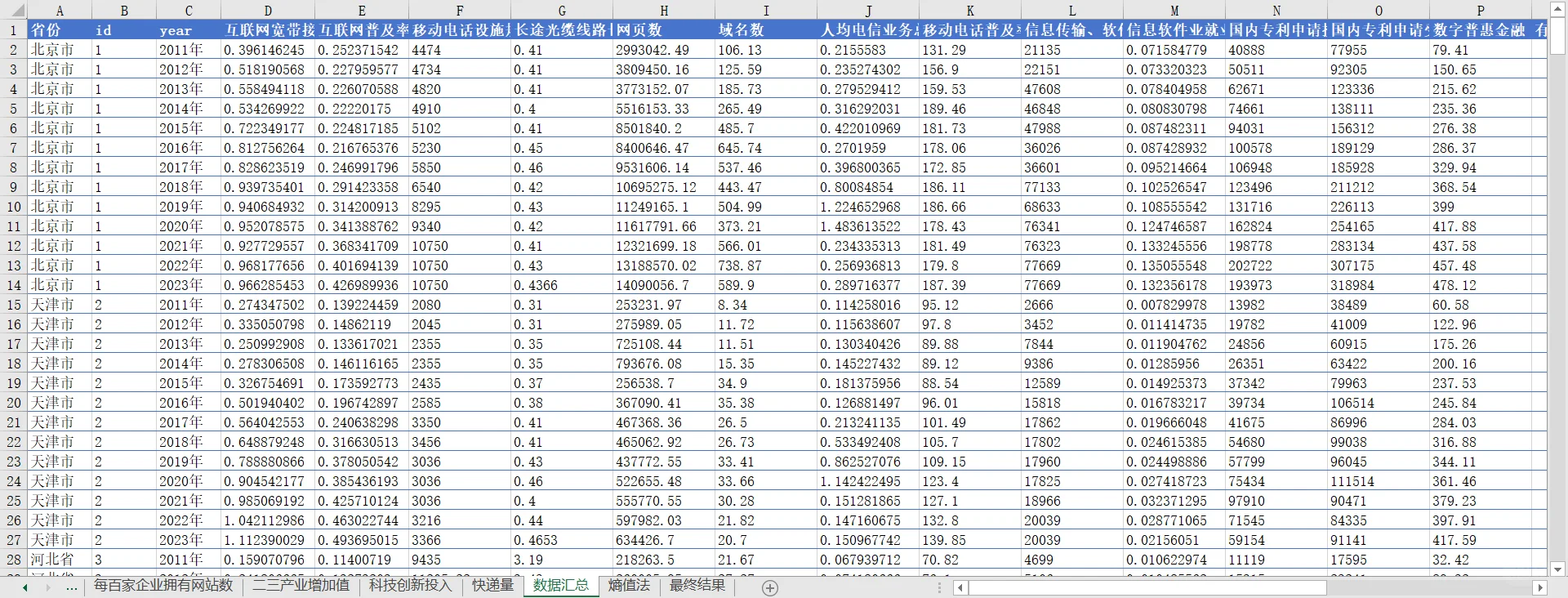Go to the 科技创新投入 sheet tab
The height and width of the screenshot is (598, 1568).
pyautogui.click(x=410, y=586)
